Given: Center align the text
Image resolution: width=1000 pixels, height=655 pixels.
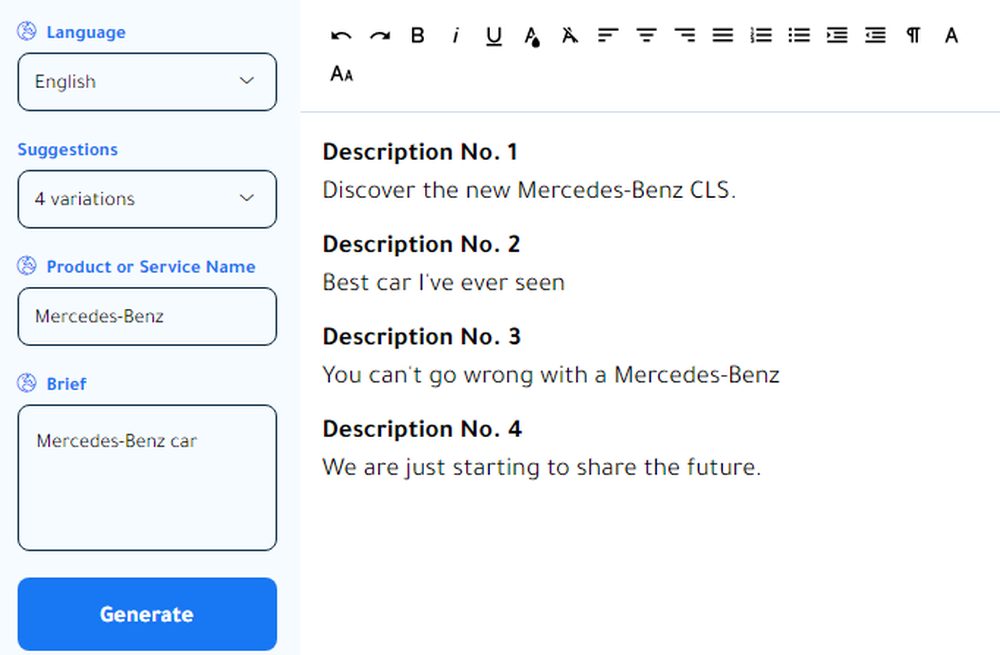Looking at the screenshot, I should pyautogui.click(x=647, y=36).
